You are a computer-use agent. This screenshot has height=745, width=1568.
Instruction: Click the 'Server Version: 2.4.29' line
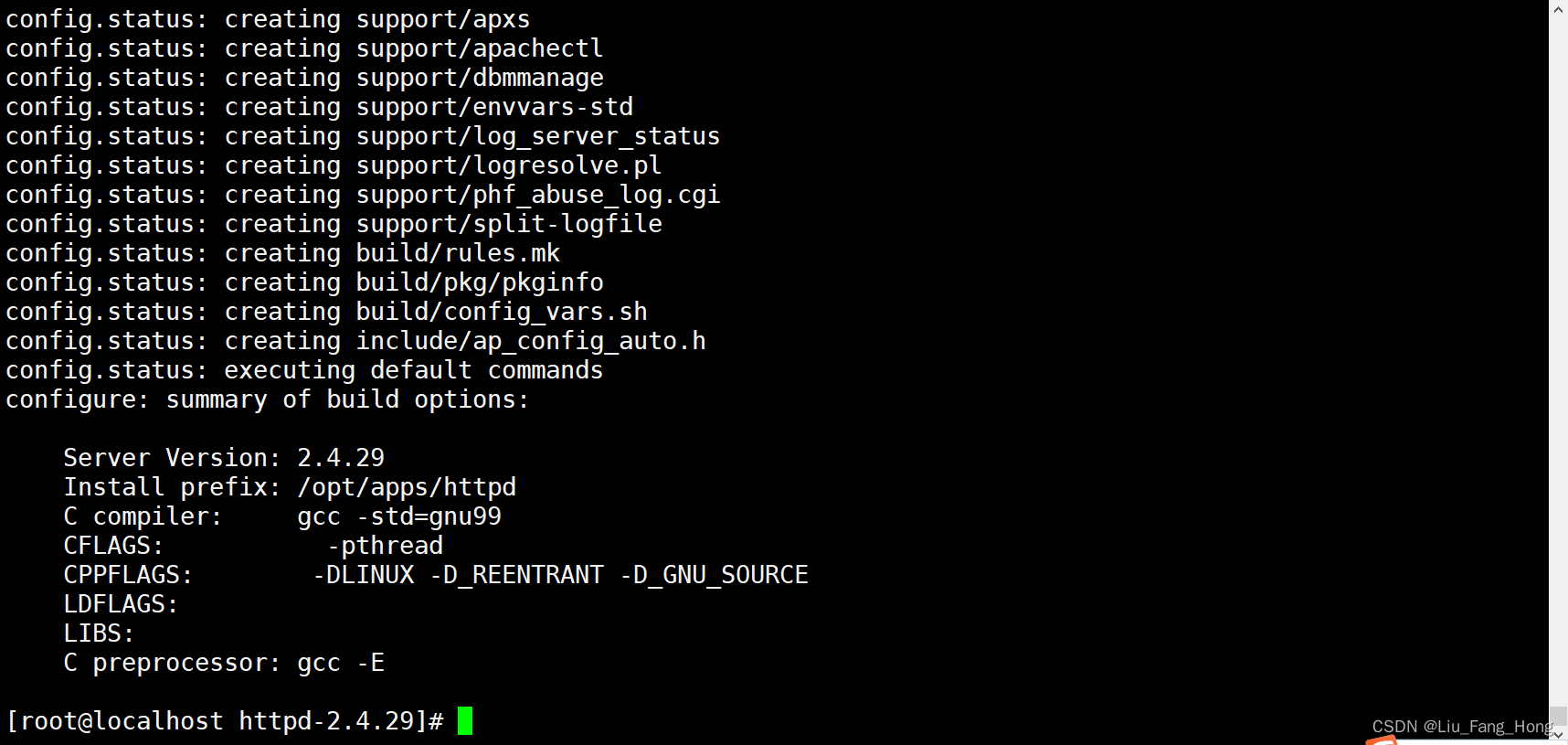coord(224,457)
